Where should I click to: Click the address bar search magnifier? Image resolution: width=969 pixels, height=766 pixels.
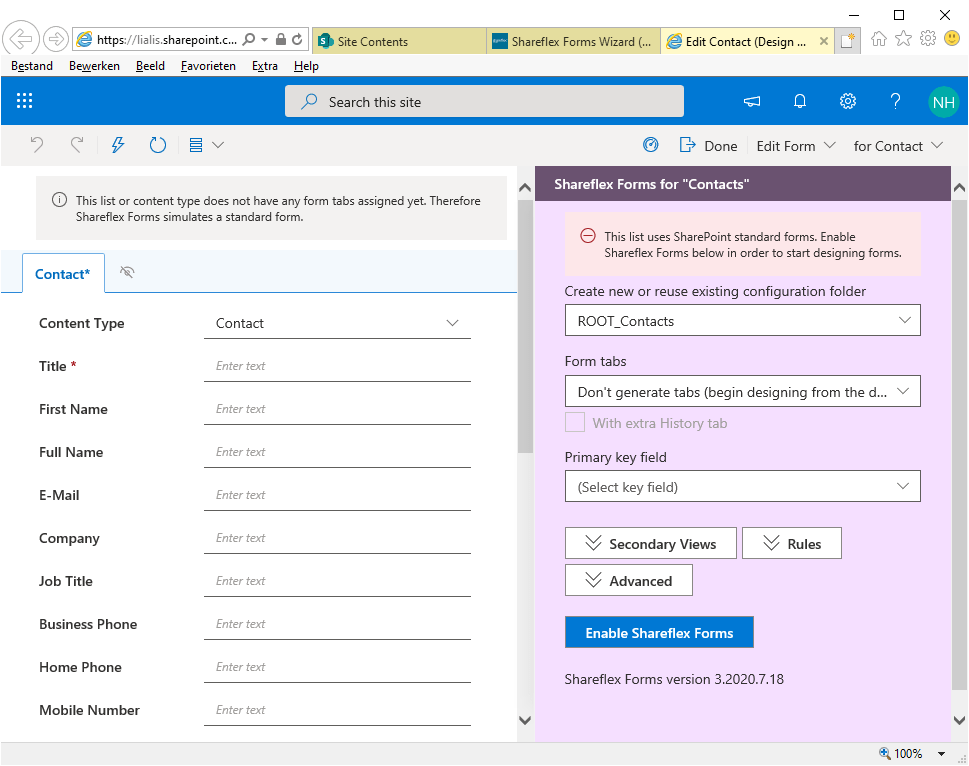click(248, 40)
